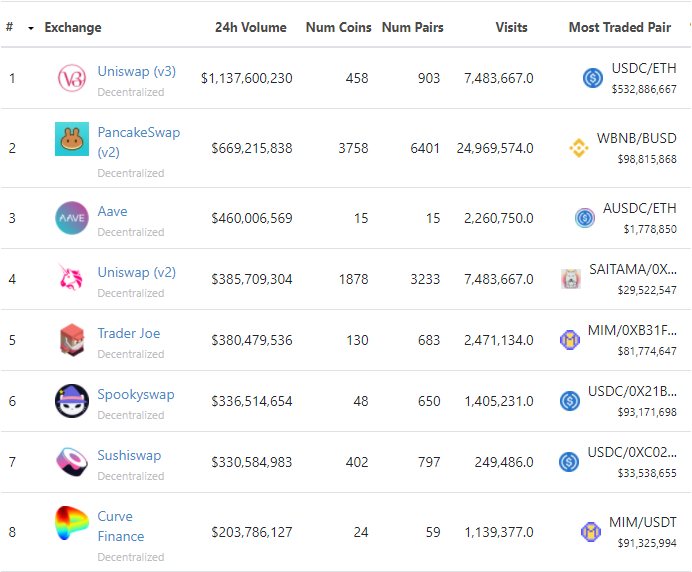This screenshot has height=572, width=692.
Task: Click the BNB icon beside WBNB/BUSD
Action: [579, 148]
